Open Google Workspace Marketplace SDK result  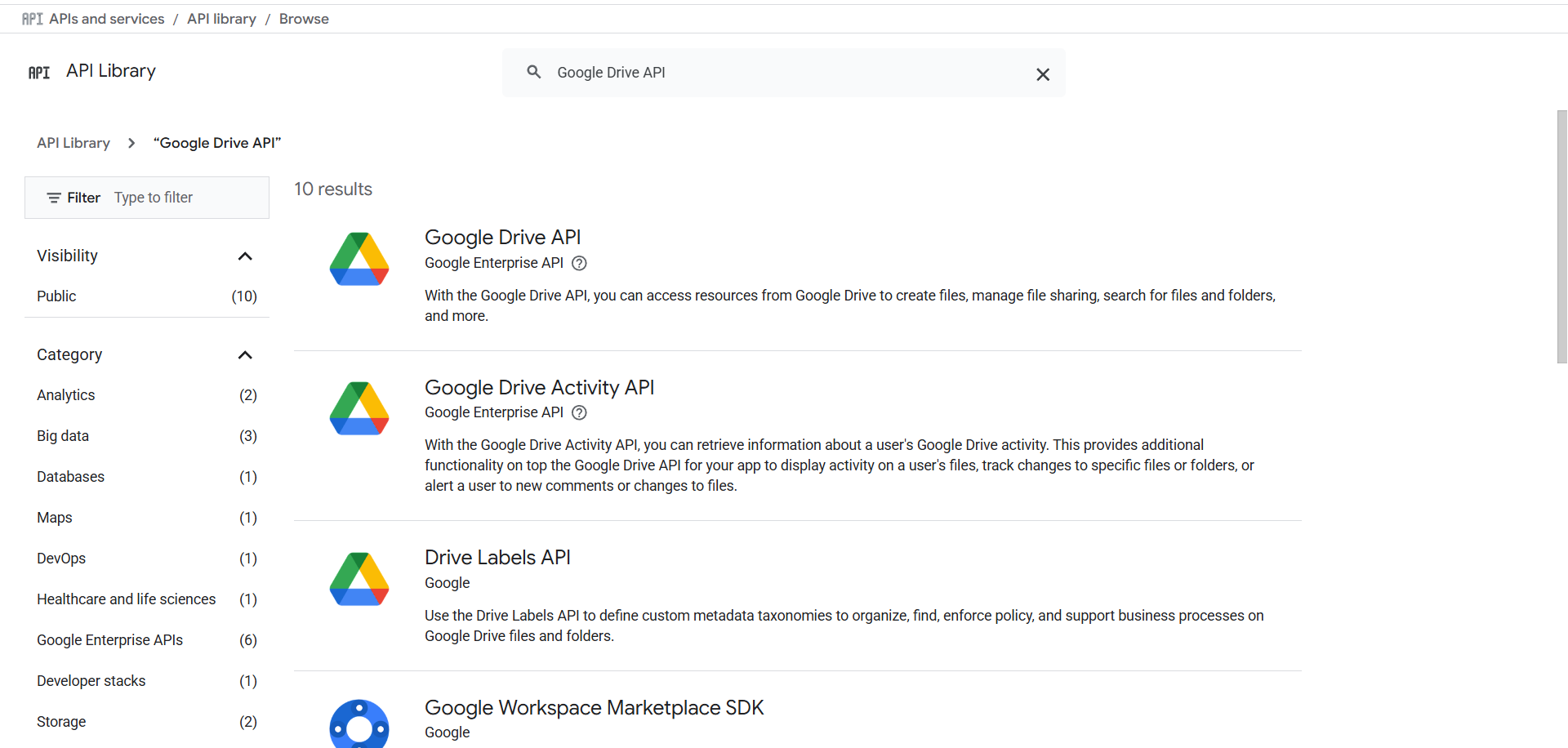pyautogui.click(x=594, y=707)
